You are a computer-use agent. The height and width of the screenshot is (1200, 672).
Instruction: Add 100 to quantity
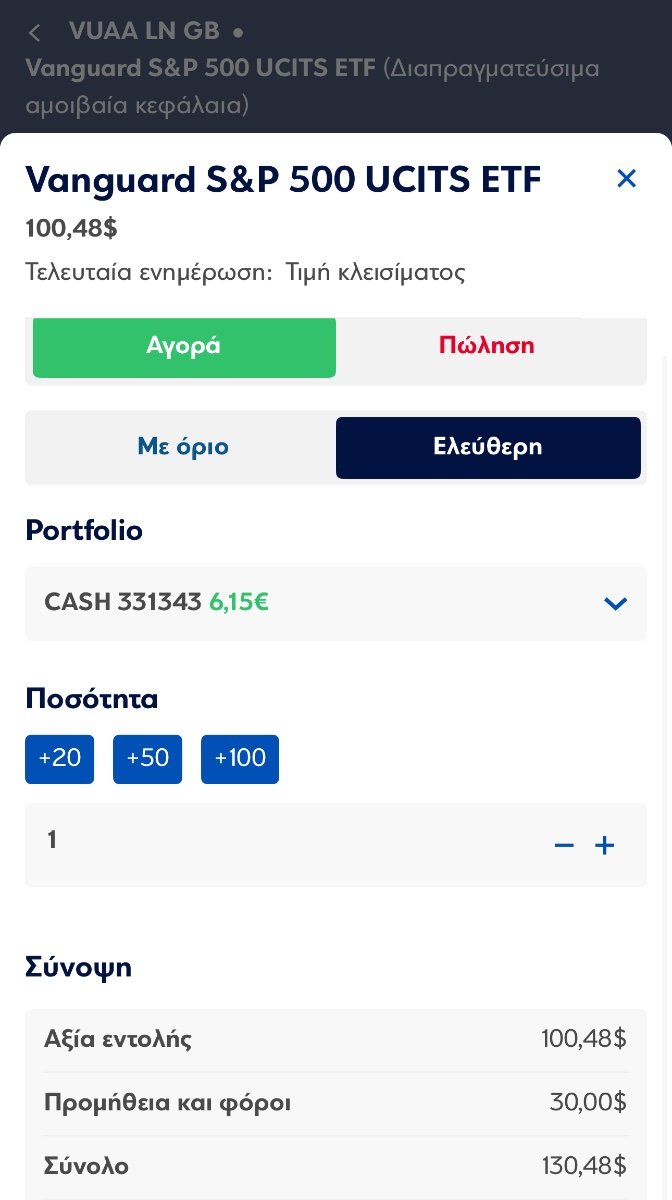pos(240,759)
